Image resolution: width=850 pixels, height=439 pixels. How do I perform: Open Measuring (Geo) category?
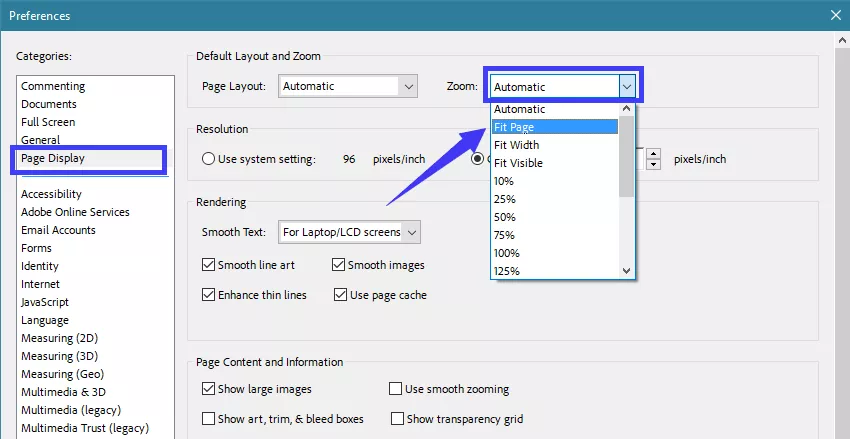(x=62, y=374)
